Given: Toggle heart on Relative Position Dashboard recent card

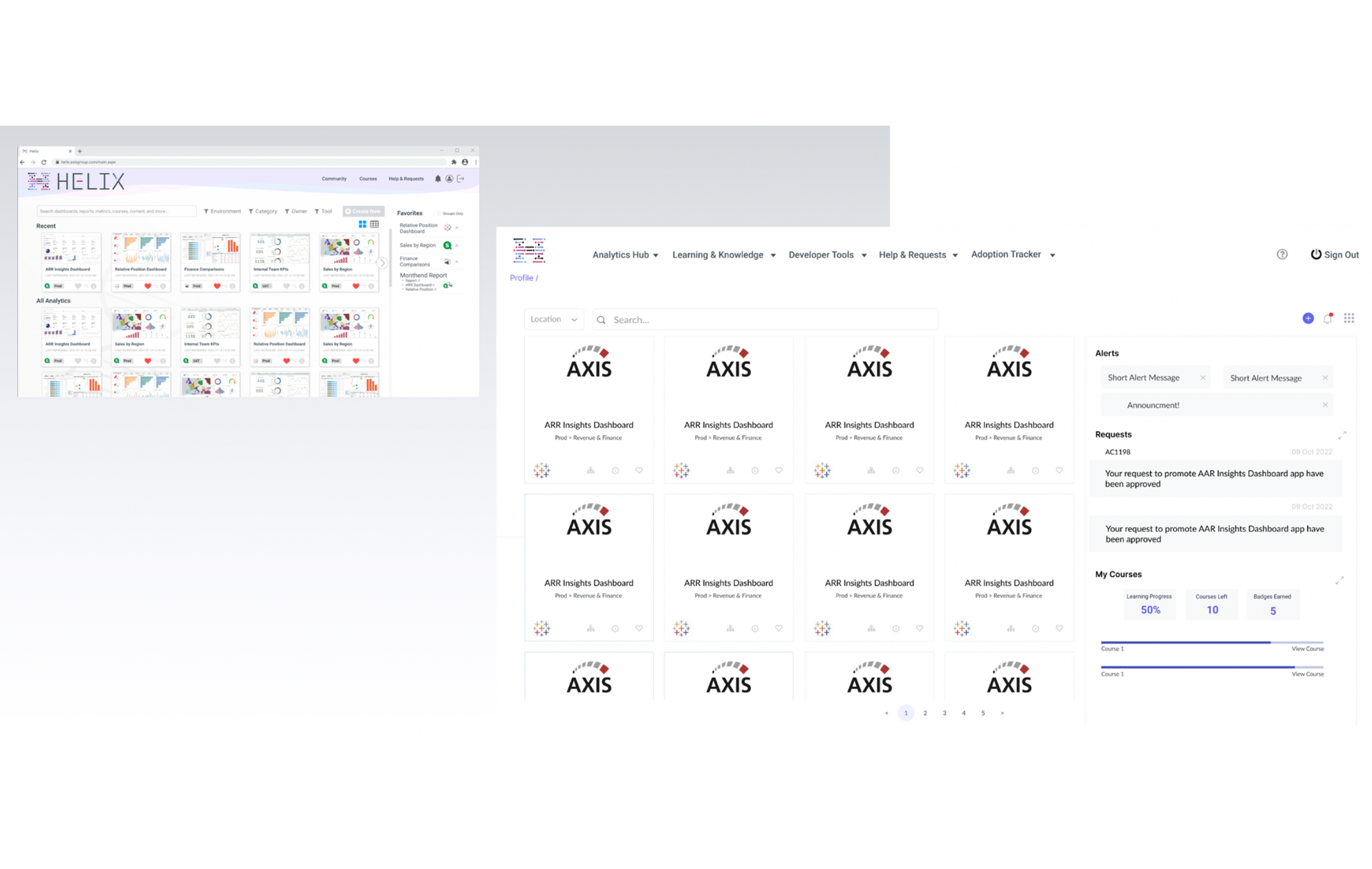Looking at the screenshot, I should coord(147,286).
